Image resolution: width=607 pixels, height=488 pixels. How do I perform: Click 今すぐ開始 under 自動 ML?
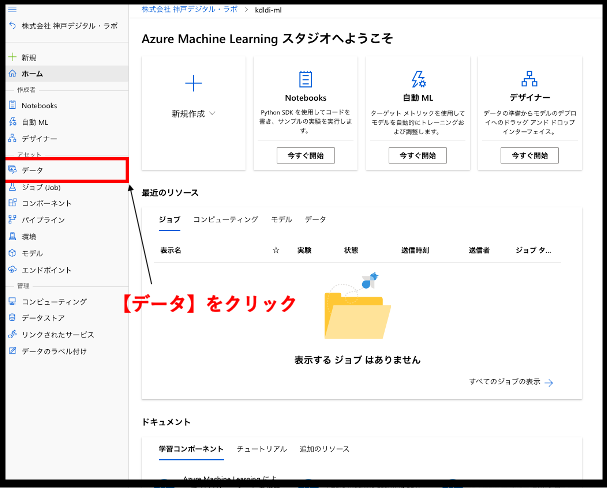[x=418, y=156]
